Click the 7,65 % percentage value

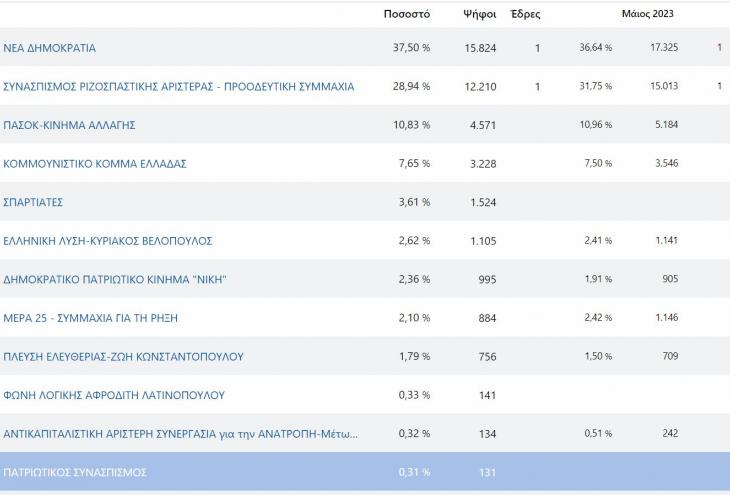(x=414, y=163)
